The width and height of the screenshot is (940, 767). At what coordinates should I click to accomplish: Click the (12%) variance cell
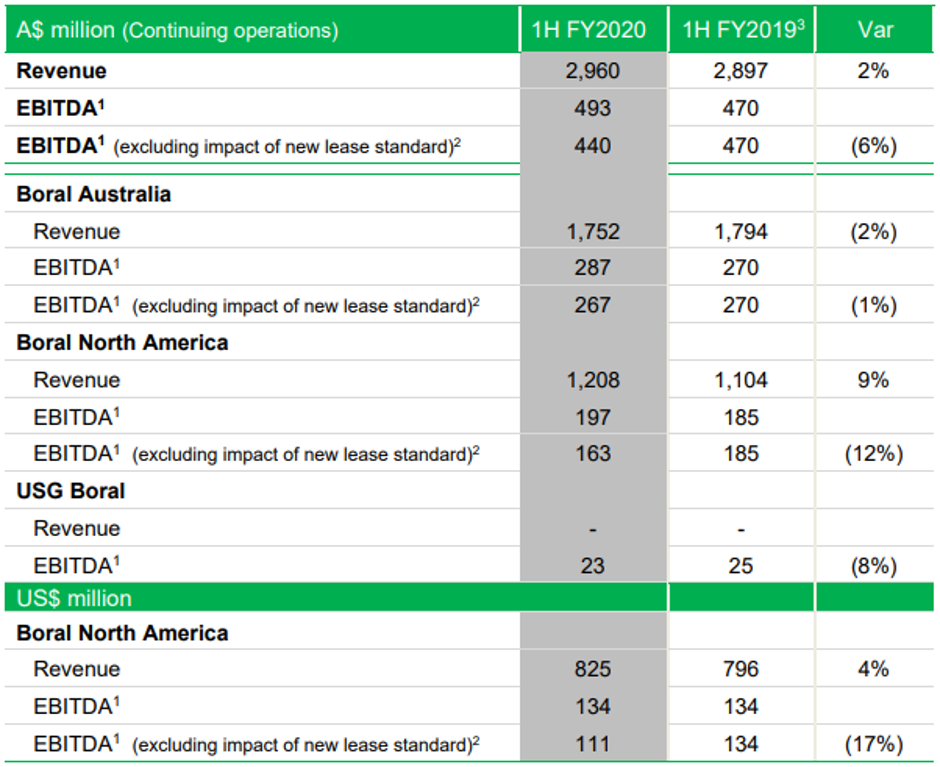(874, 454)
